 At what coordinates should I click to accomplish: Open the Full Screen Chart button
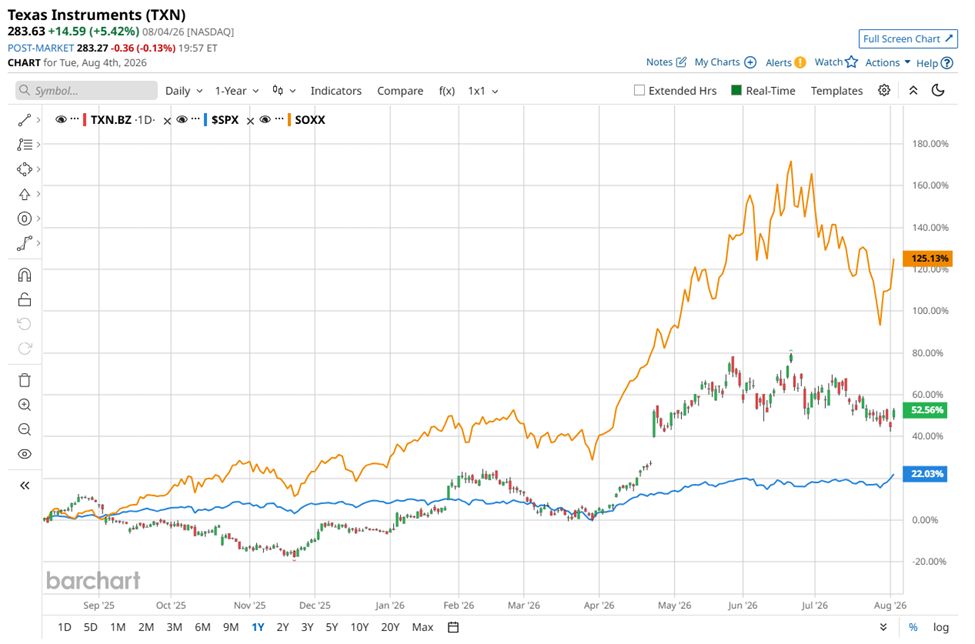tap(908, 39)
